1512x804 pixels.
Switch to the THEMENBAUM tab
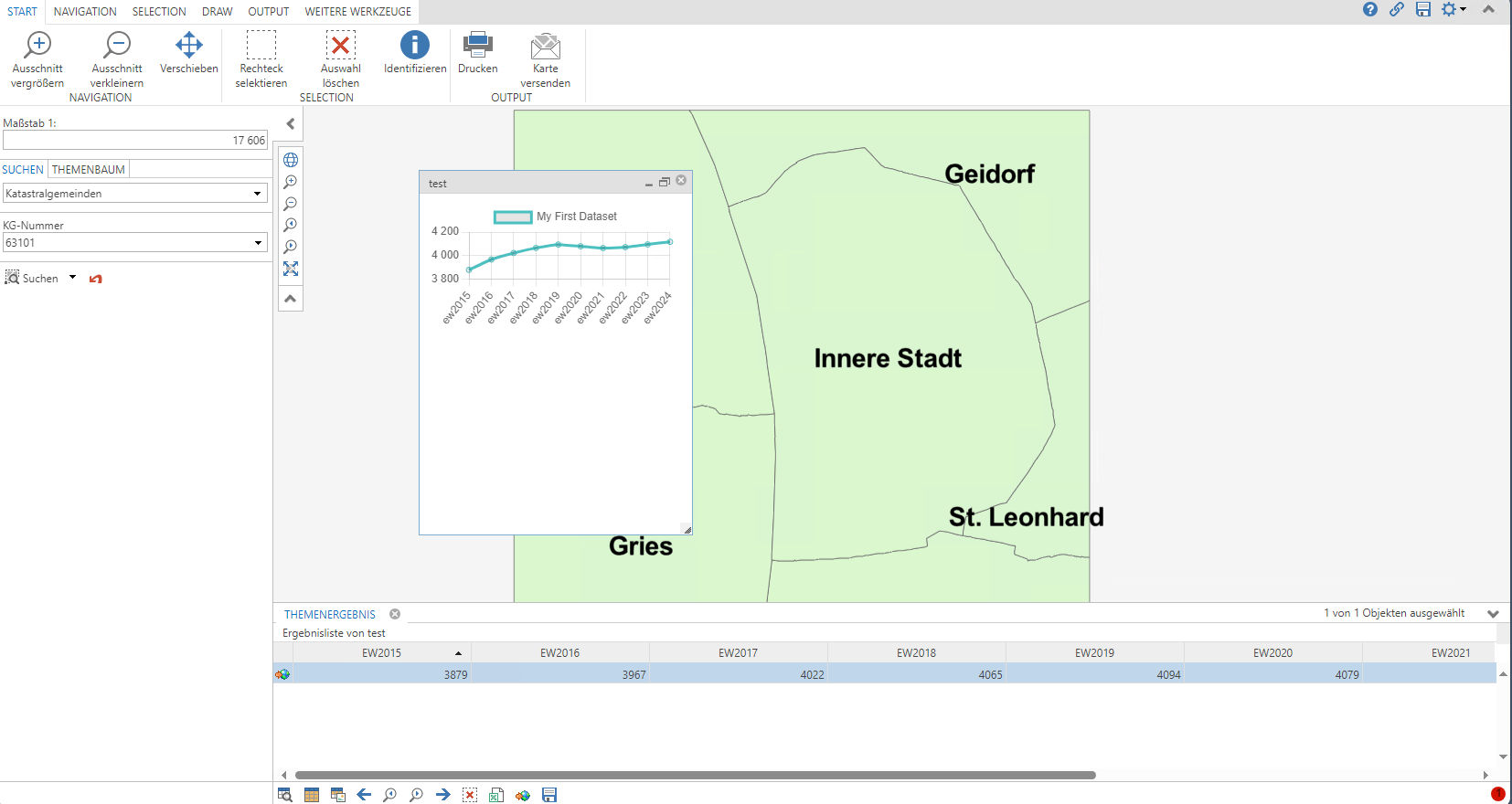[x=89, y=170]
